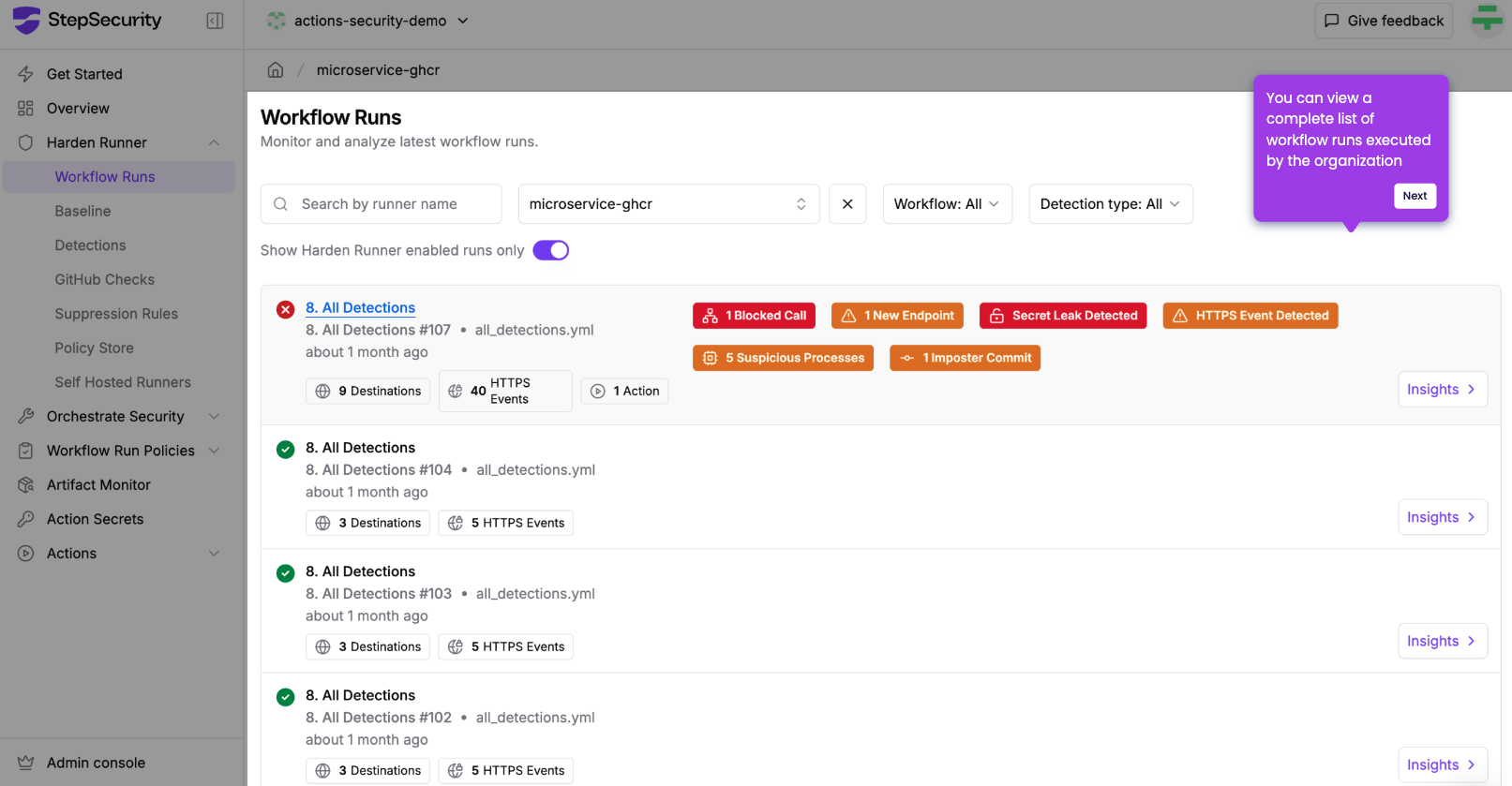Click the Action Secrets key icon
The width and height of the screenshot is (1512, 786).
pos(26,519)
